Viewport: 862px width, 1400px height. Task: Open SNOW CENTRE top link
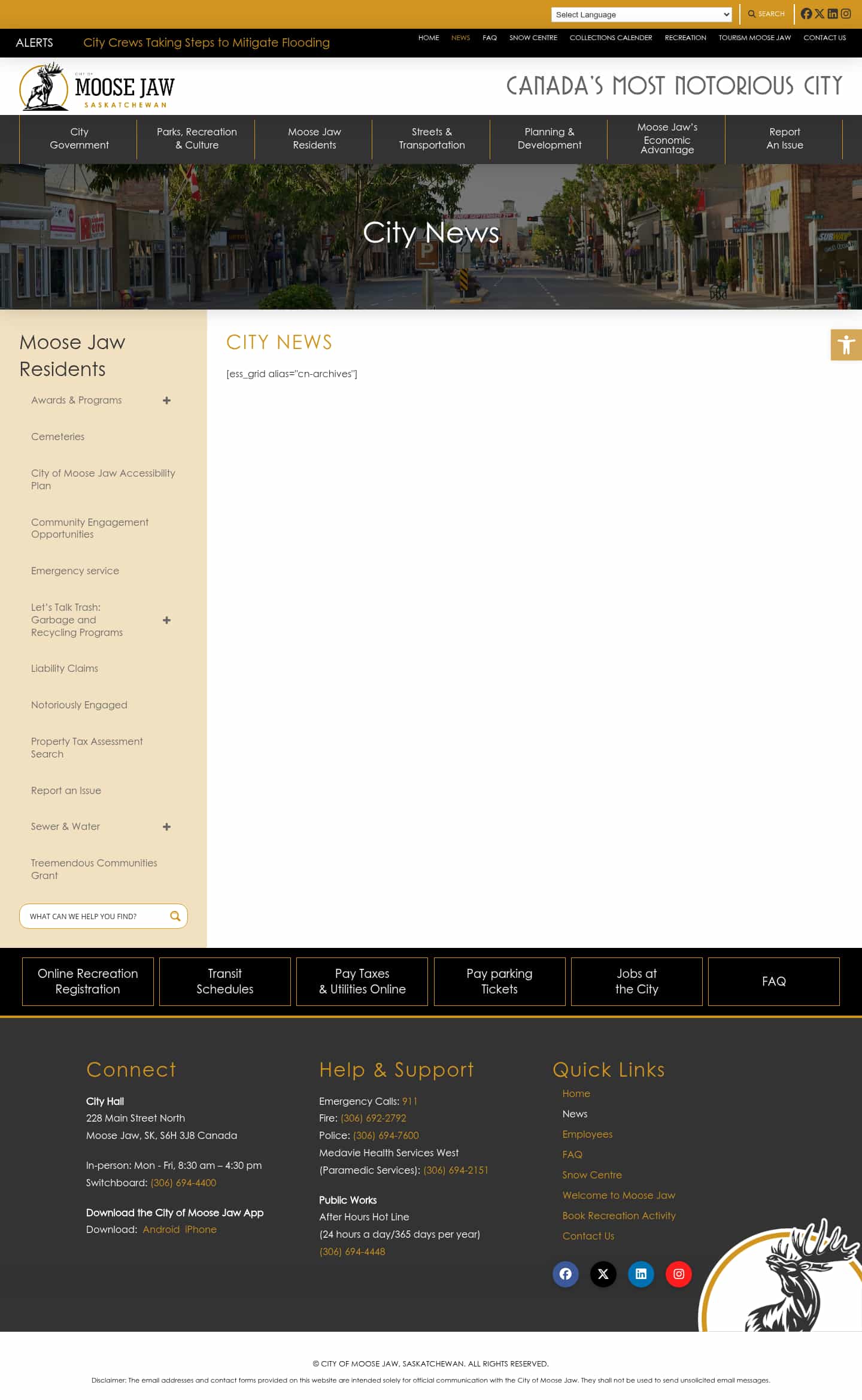pos(533,38)
